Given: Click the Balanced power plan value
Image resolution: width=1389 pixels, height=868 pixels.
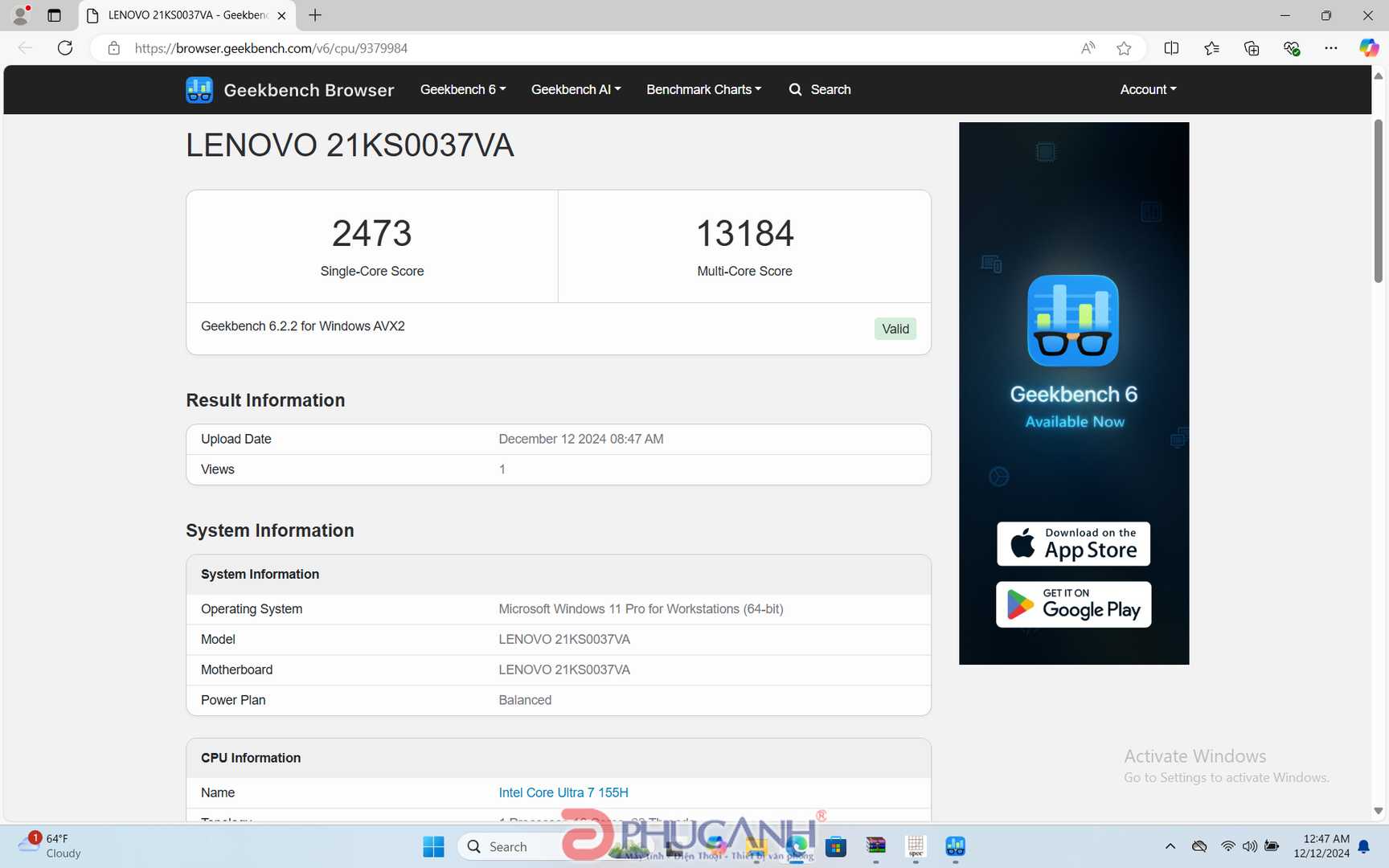Looking at the screenshot, I should (x=525, y=700).
